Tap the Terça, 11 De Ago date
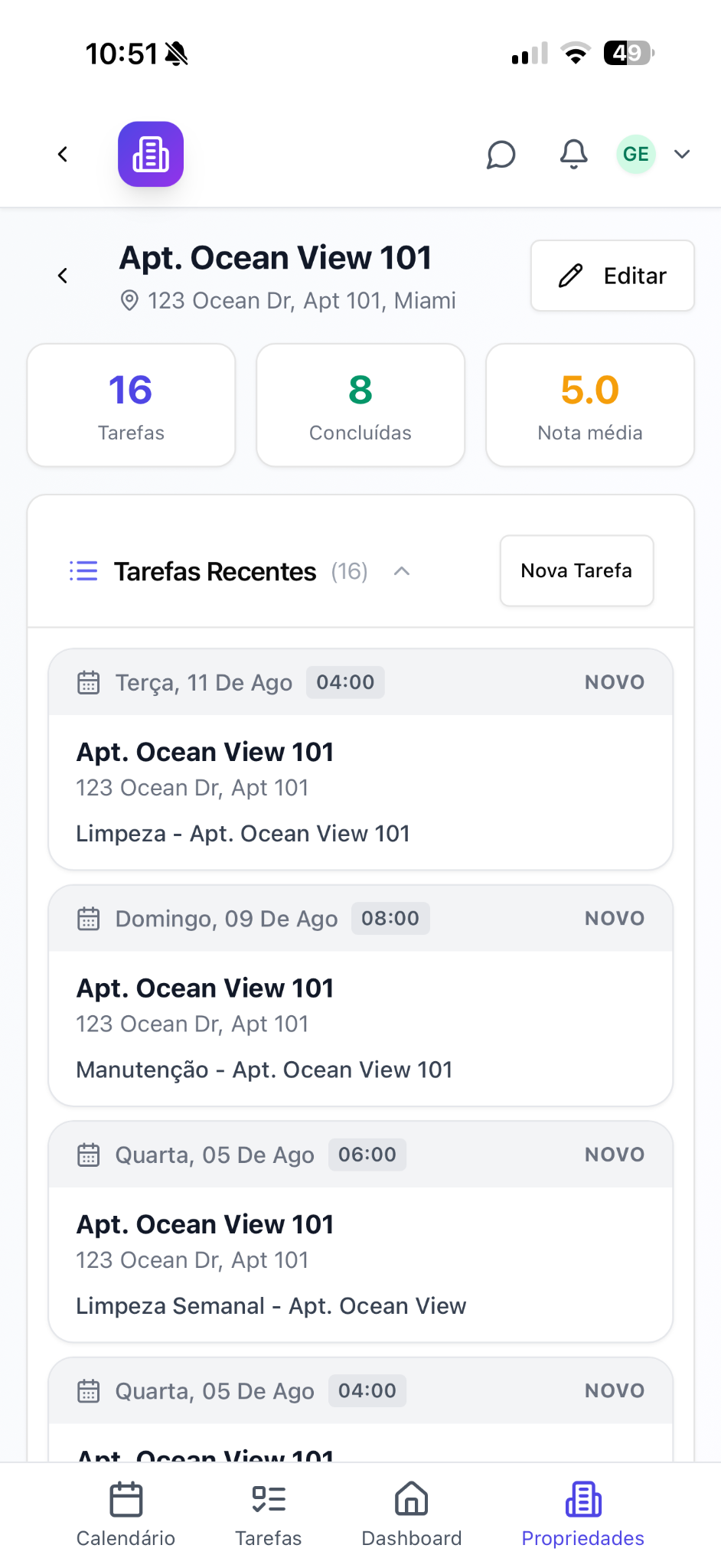The image size is (721, 1568). (x=204, y=682)
